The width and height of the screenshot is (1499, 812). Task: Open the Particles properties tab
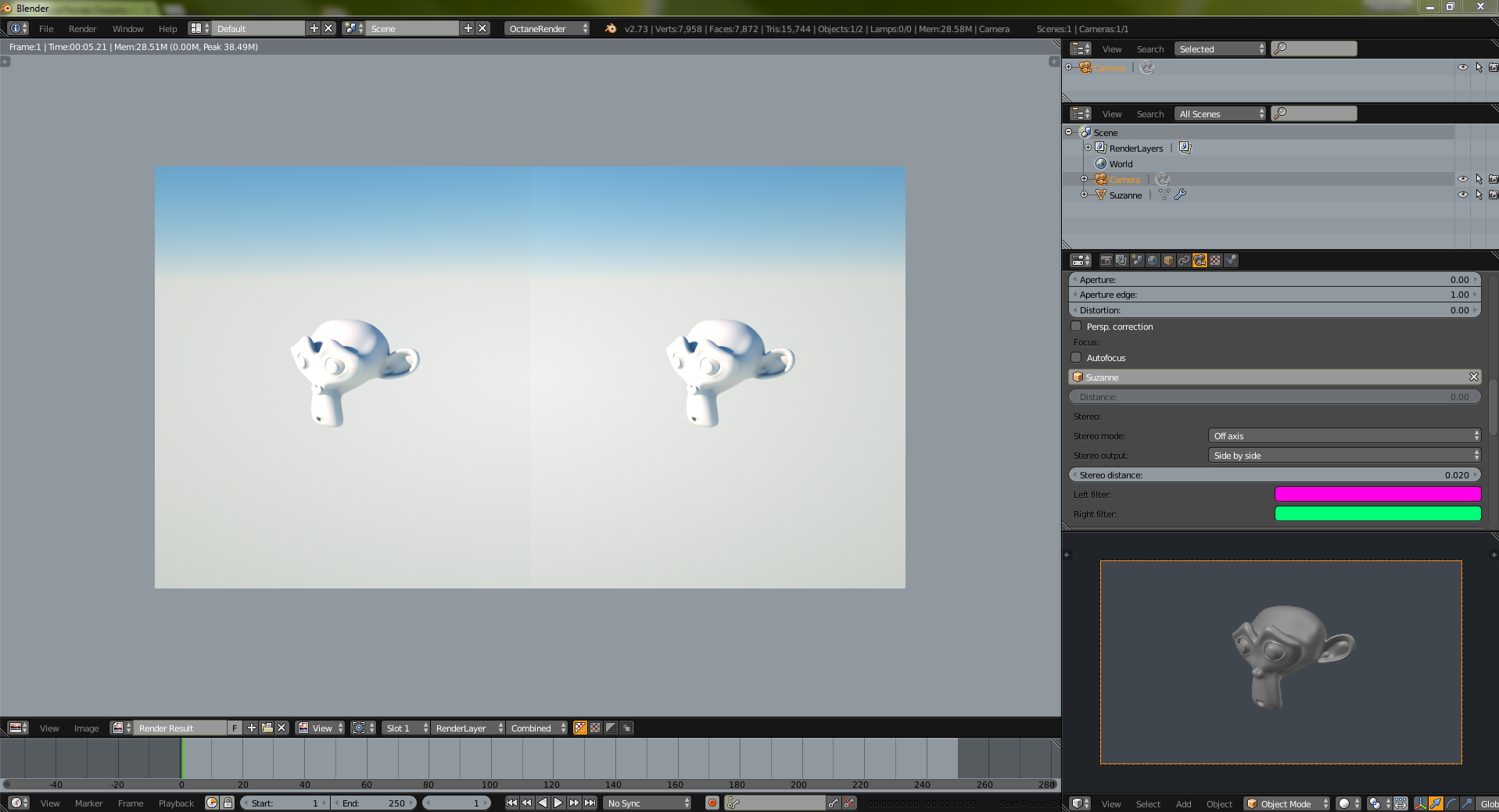point(1231,260)
